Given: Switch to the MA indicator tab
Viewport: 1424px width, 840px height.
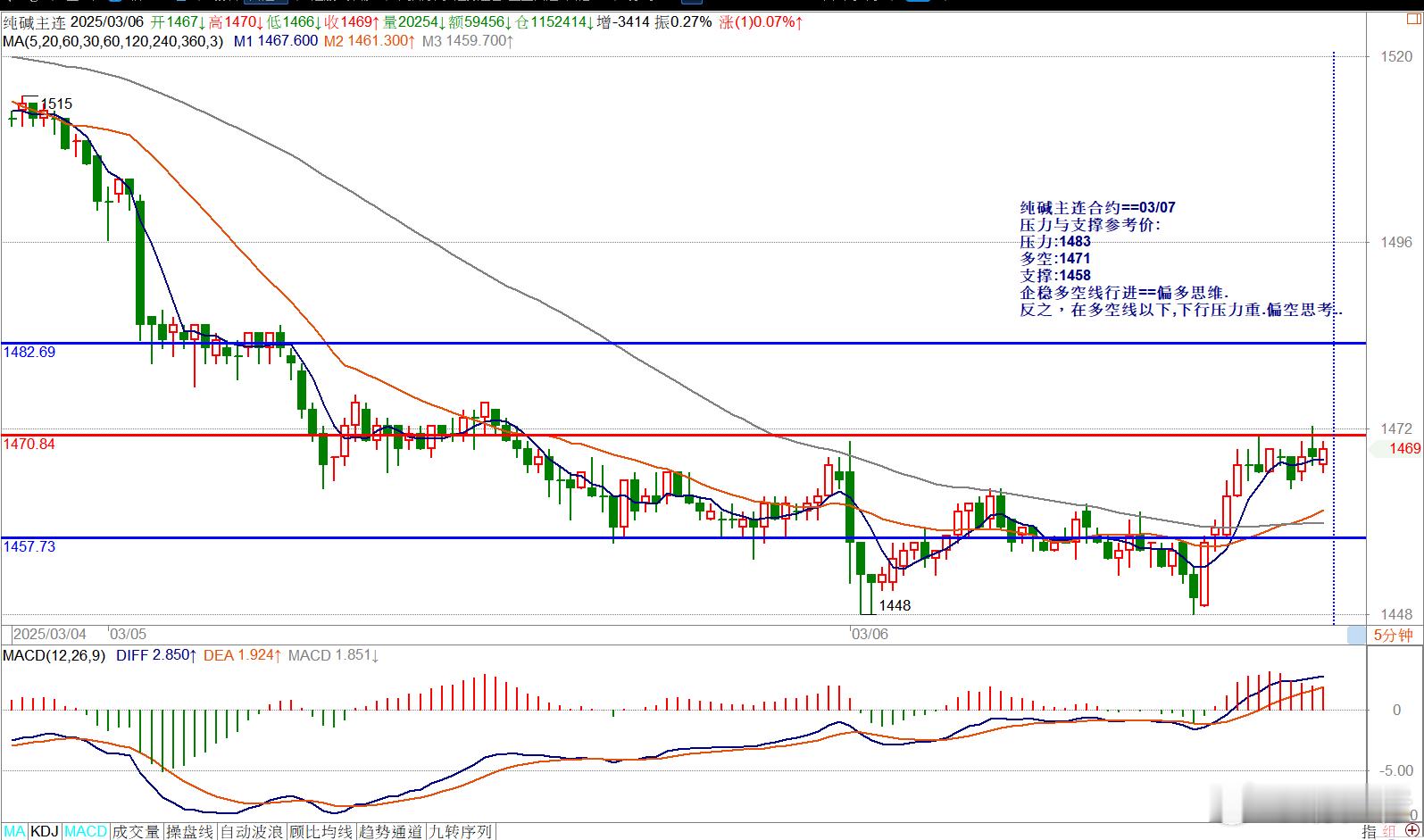Looking at the screenshot, I should coord(14,831).
